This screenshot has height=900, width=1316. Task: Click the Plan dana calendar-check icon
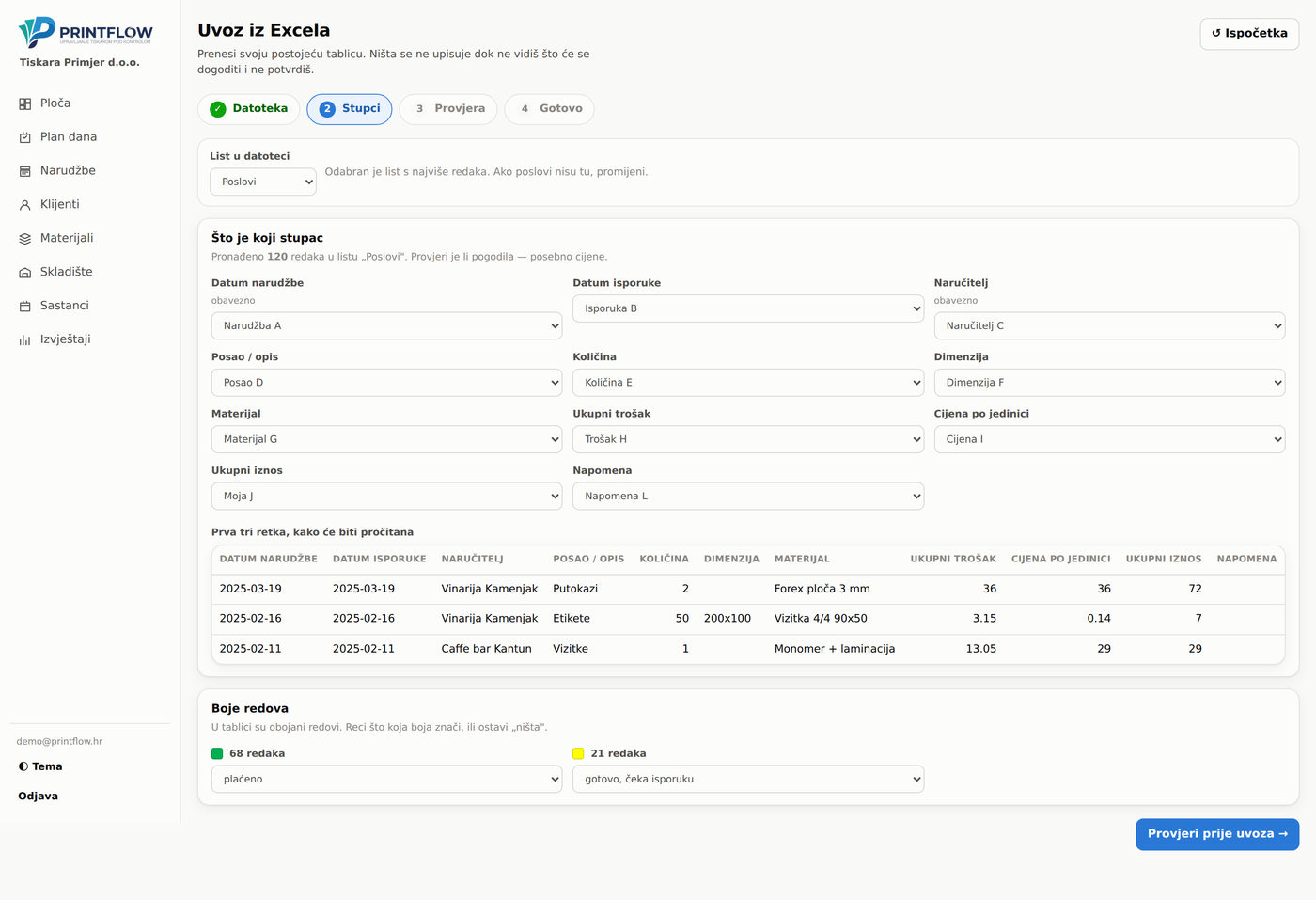pyautogui.click(x=25, y=137)
